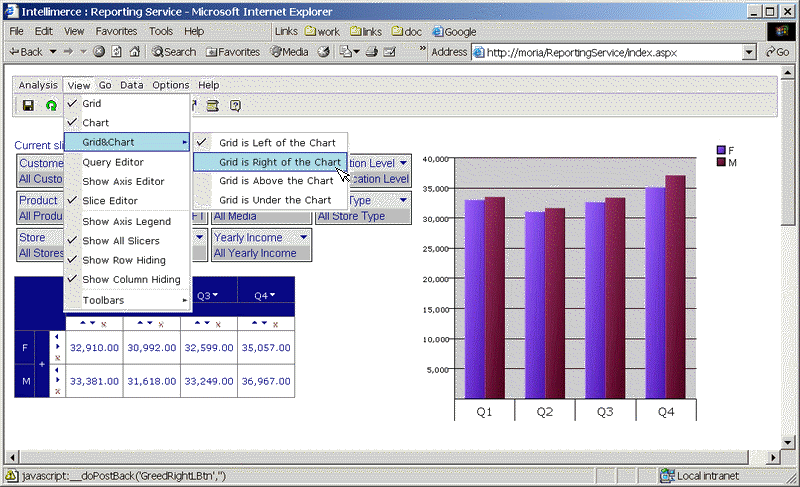Expand rows with the plus icon
Image resolution: width=800 pixels, height=487 pixels.
(42, 364)
